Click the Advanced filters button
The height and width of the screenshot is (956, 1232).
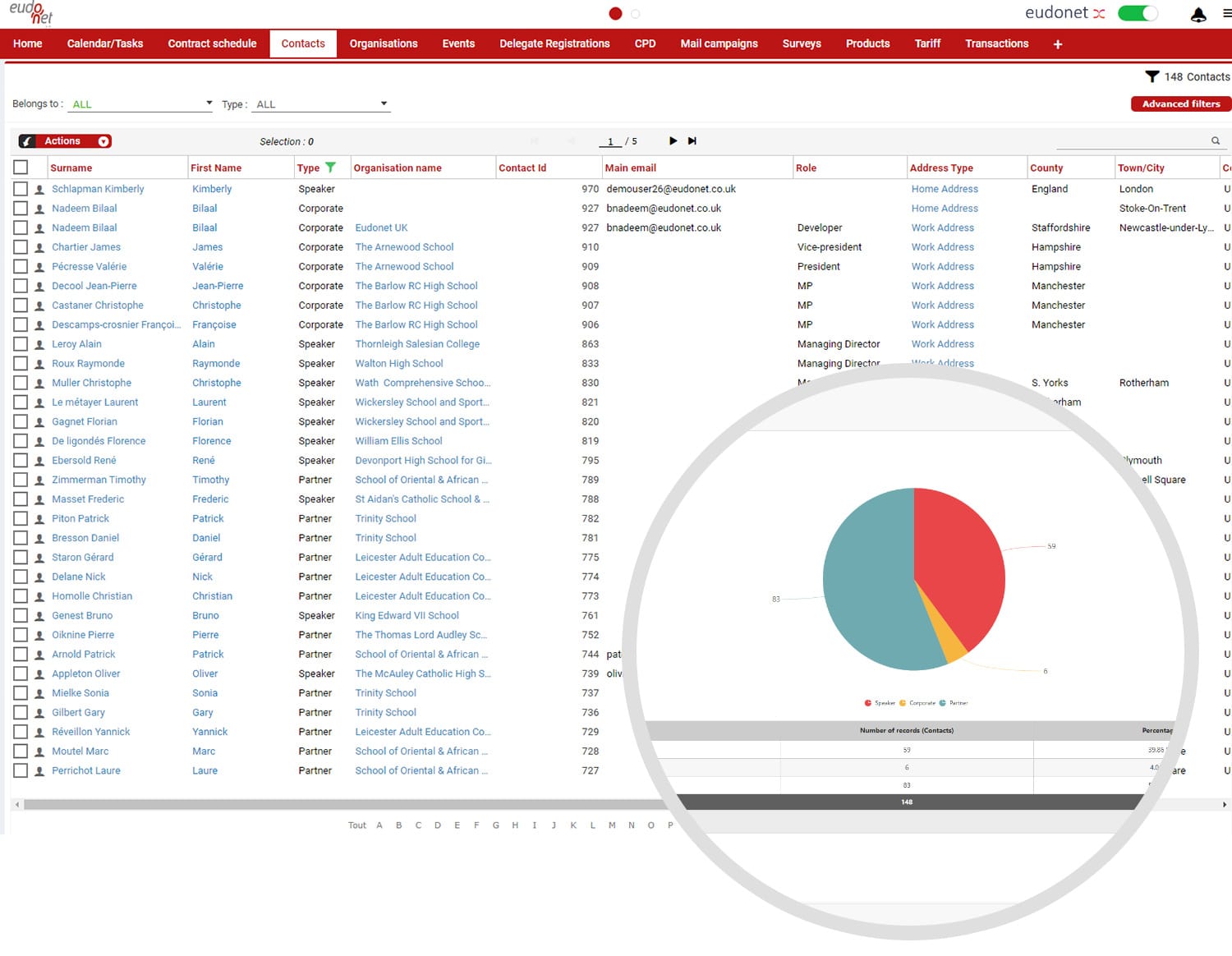pos(1181,103)
